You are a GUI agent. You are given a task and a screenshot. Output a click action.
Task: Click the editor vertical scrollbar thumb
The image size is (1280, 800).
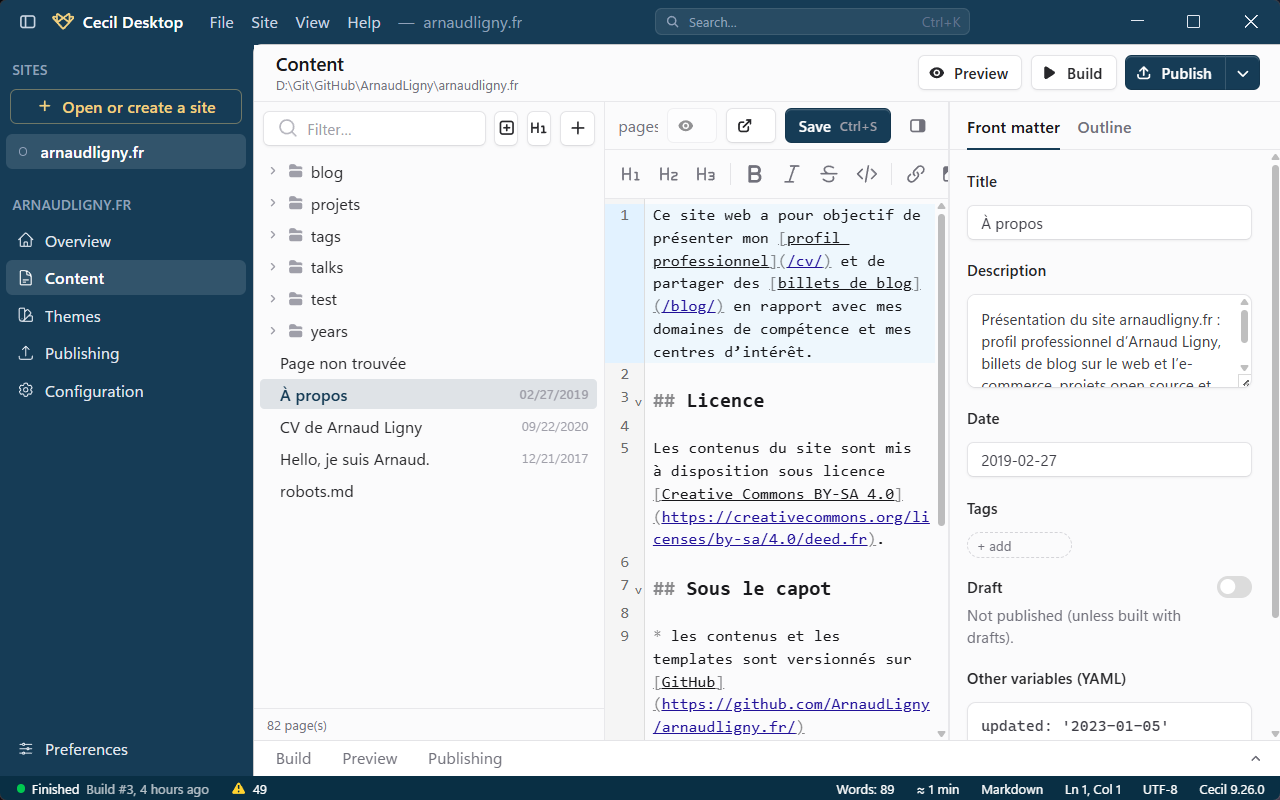[941, 369]
